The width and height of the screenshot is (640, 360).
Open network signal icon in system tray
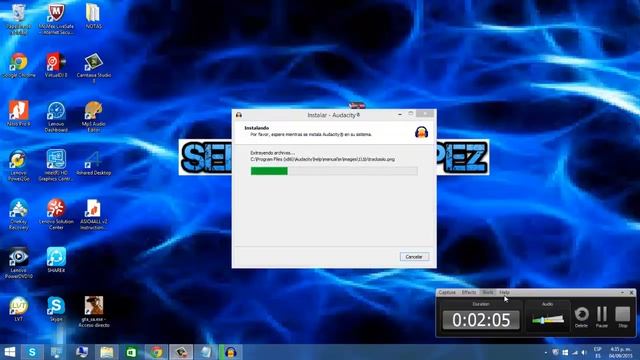click(575, 352)
